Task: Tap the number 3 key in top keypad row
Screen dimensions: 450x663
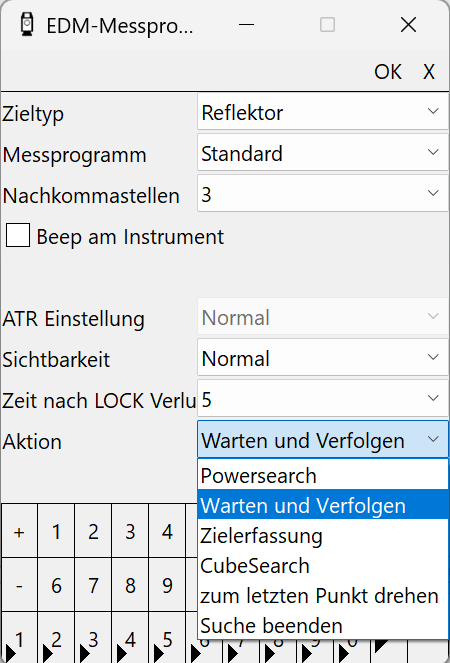Action: [130, 531]
